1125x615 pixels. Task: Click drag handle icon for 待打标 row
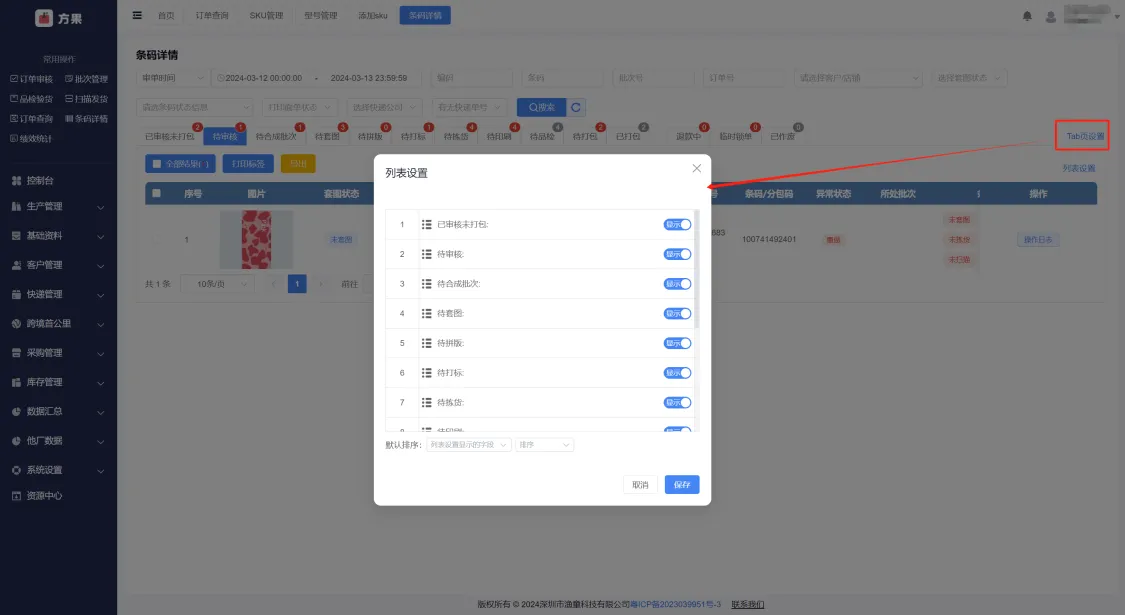tap(426, 372)
